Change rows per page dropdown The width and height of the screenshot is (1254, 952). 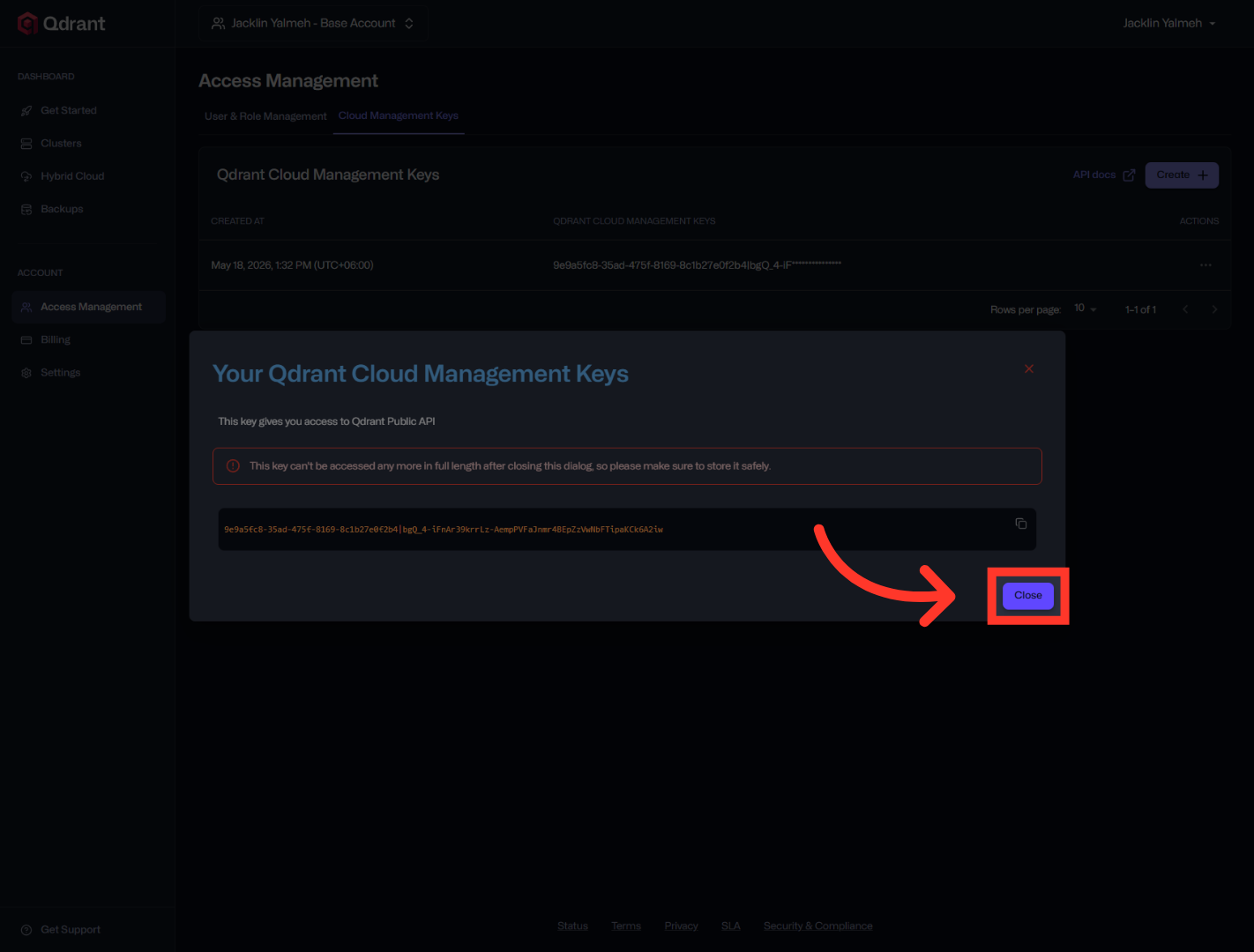tap(1085, 309)
